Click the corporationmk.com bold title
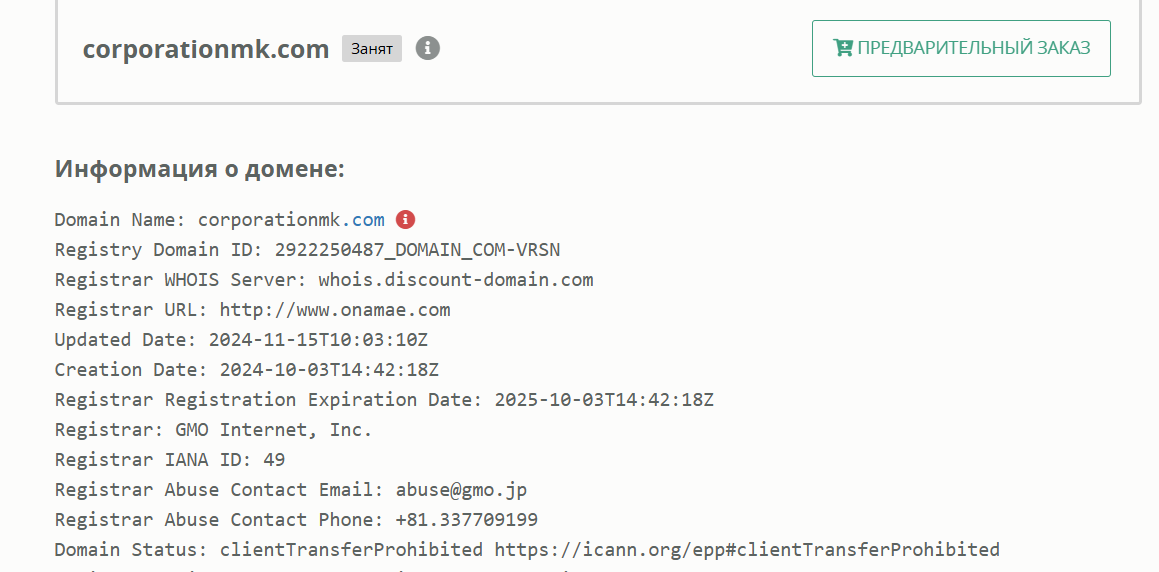This screenshot has width=1159, height=572. tap(206, 49)
